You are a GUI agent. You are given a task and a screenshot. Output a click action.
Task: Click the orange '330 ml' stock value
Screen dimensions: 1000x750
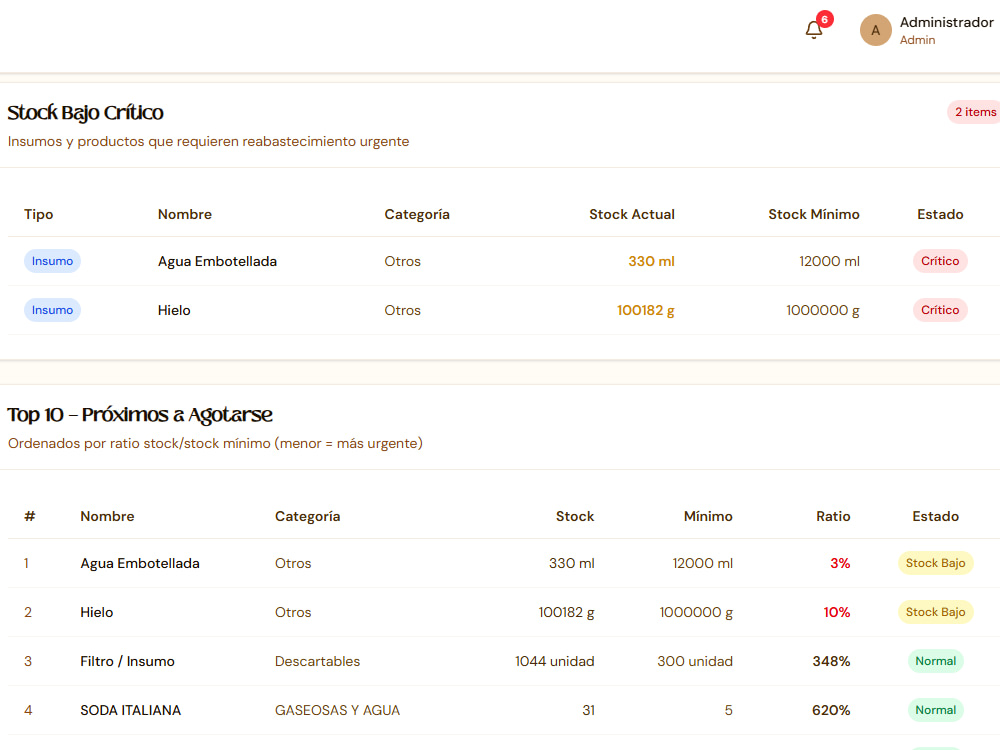[651, 261]
